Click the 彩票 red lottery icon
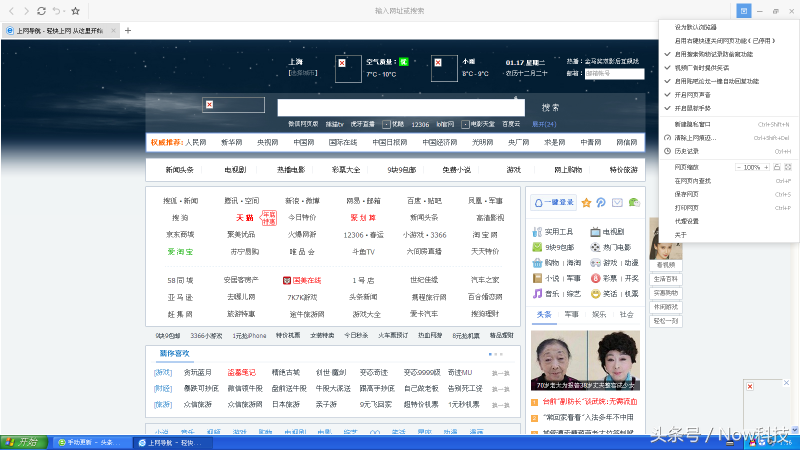Image resolution: width=800 pixels, height=450 pixels. 595,278
